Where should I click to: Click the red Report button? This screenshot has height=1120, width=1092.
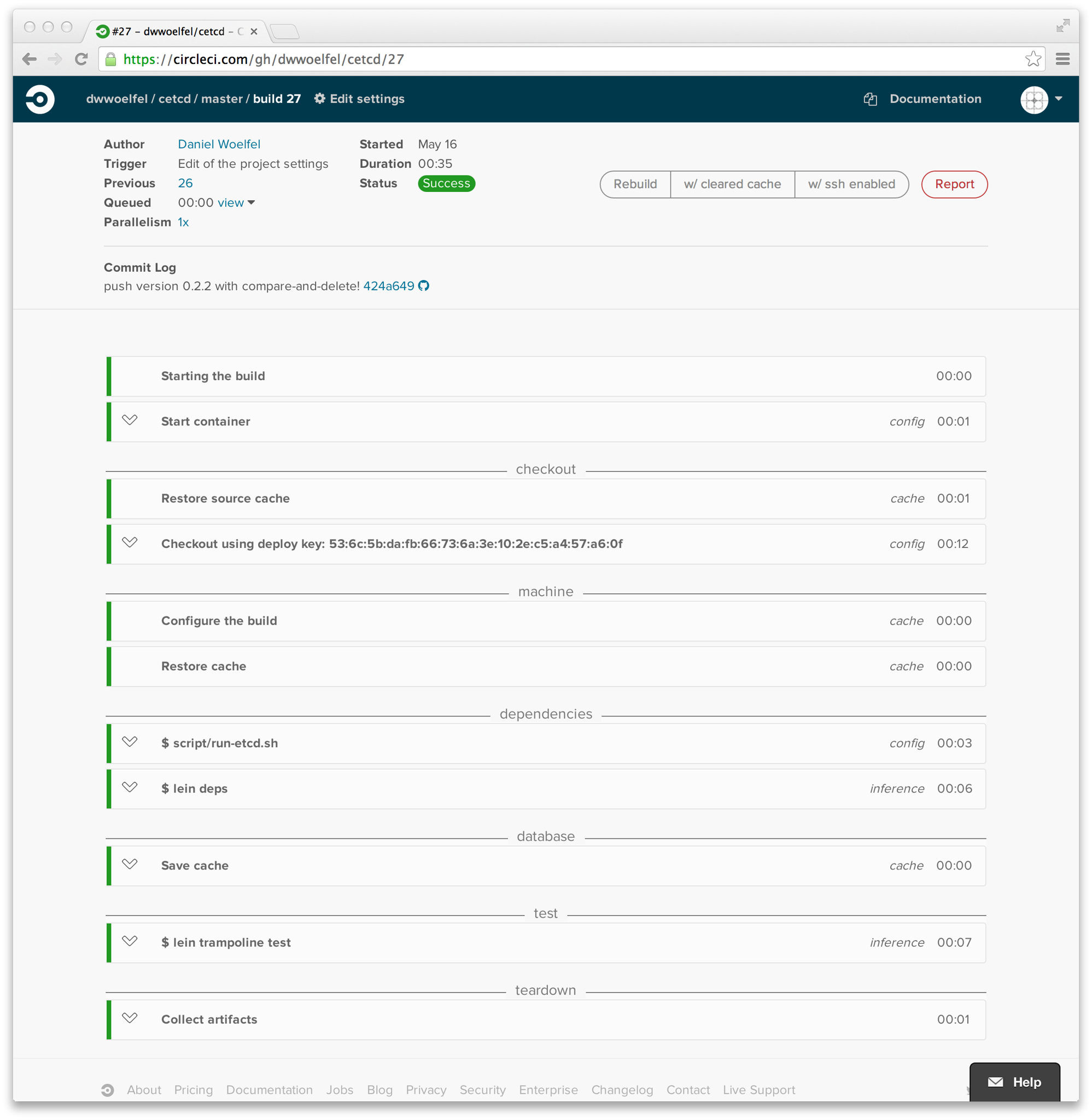(x=954, y=184)
